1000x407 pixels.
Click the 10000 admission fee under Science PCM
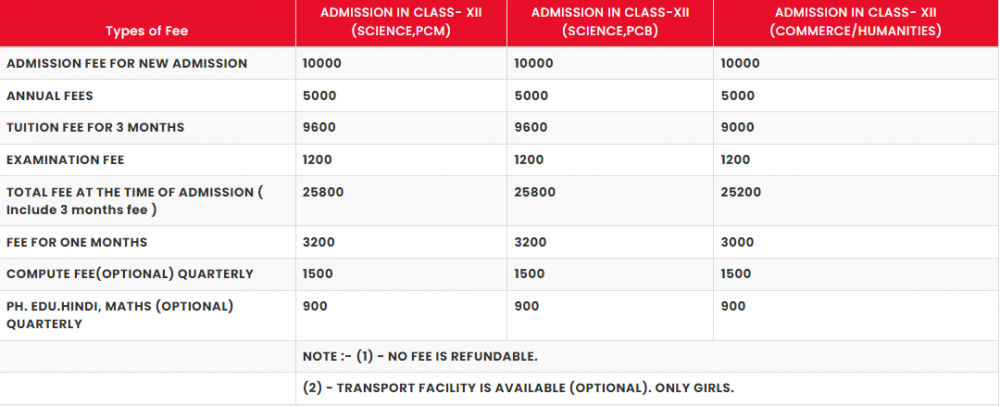[x=320, y=63]
